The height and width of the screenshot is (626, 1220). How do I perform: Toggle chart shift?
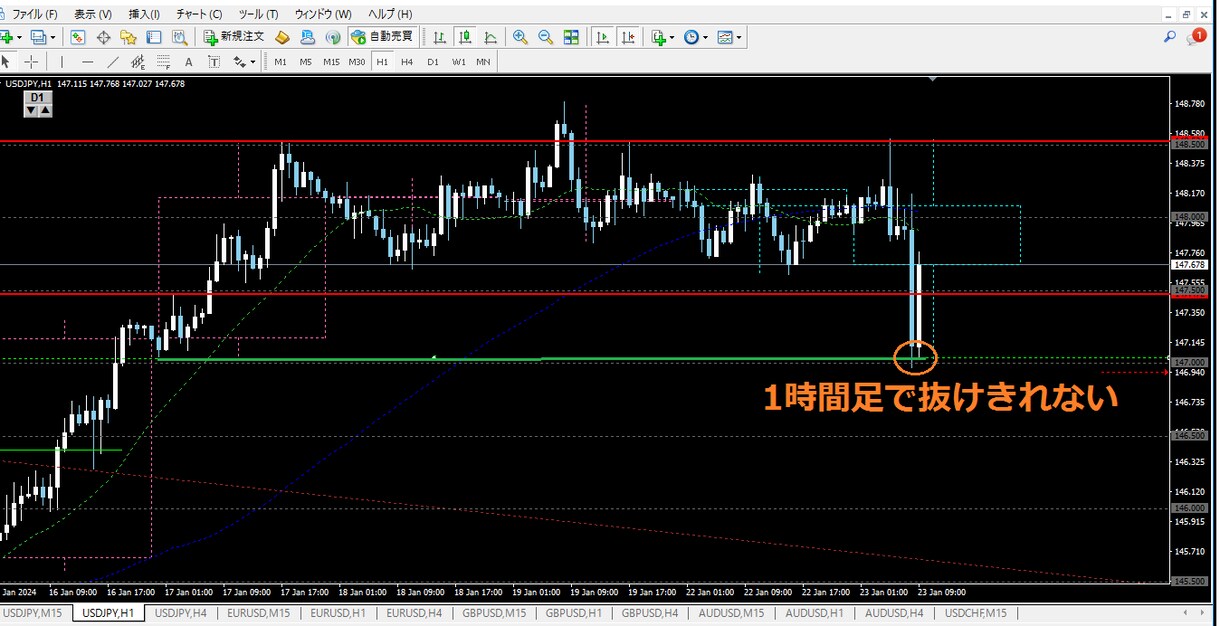pos(628,37)
